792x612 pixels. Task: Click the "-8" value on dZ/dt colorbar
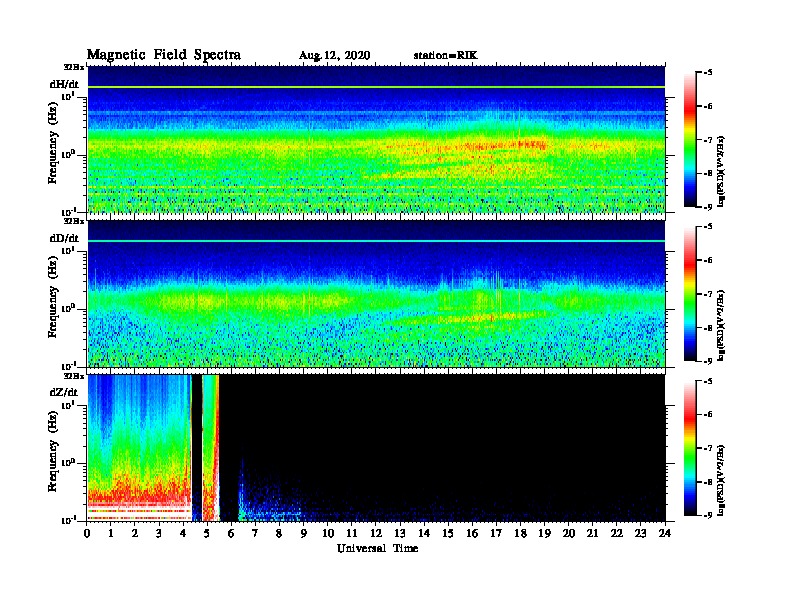click(708, 482)
